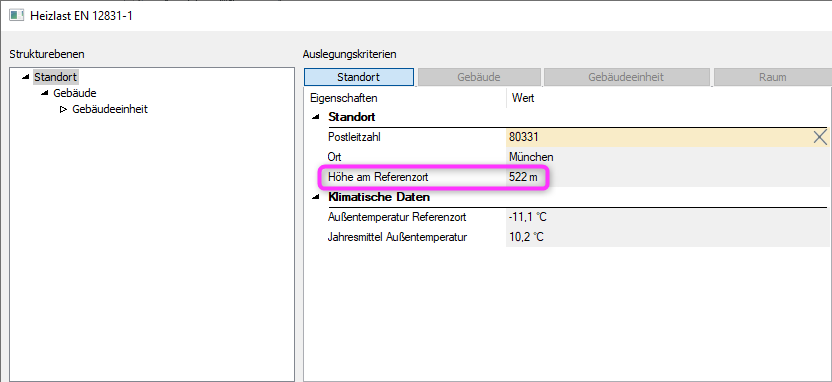
Task: Click the Heizlast window title icon
Action: coord(16,15)
